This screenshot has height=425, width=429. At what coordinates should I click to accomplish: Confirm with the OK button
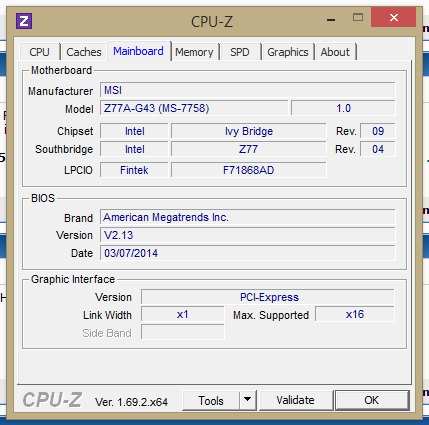pyautogui.click(x=372, y=400)
